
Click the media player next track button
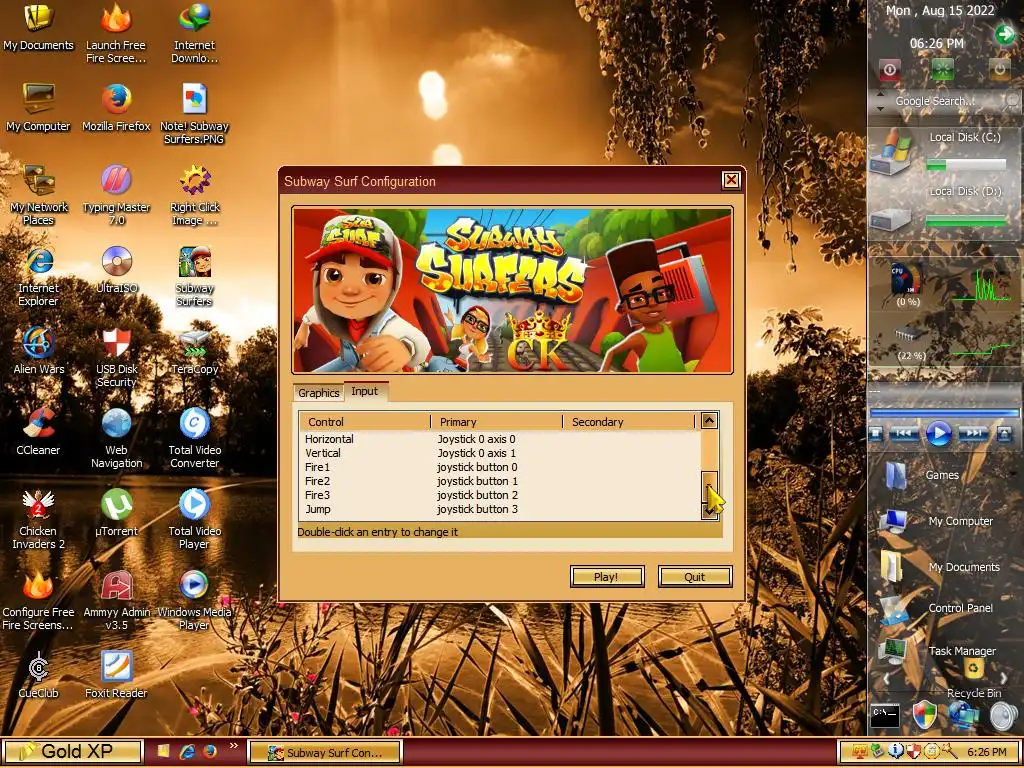coord(973,433)
